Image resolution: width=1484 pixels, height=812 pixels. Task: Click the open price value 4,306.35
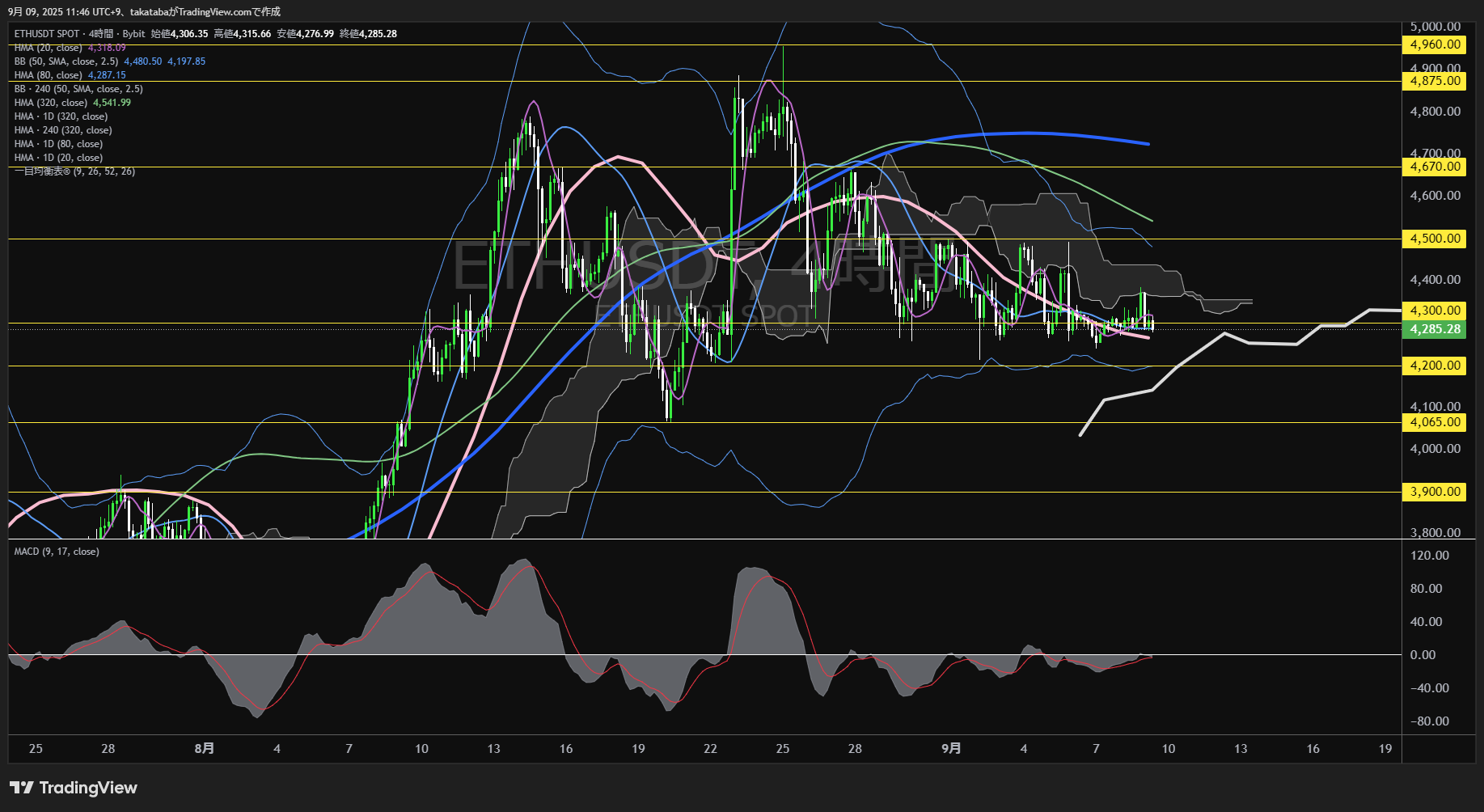(x=189, y=34)
